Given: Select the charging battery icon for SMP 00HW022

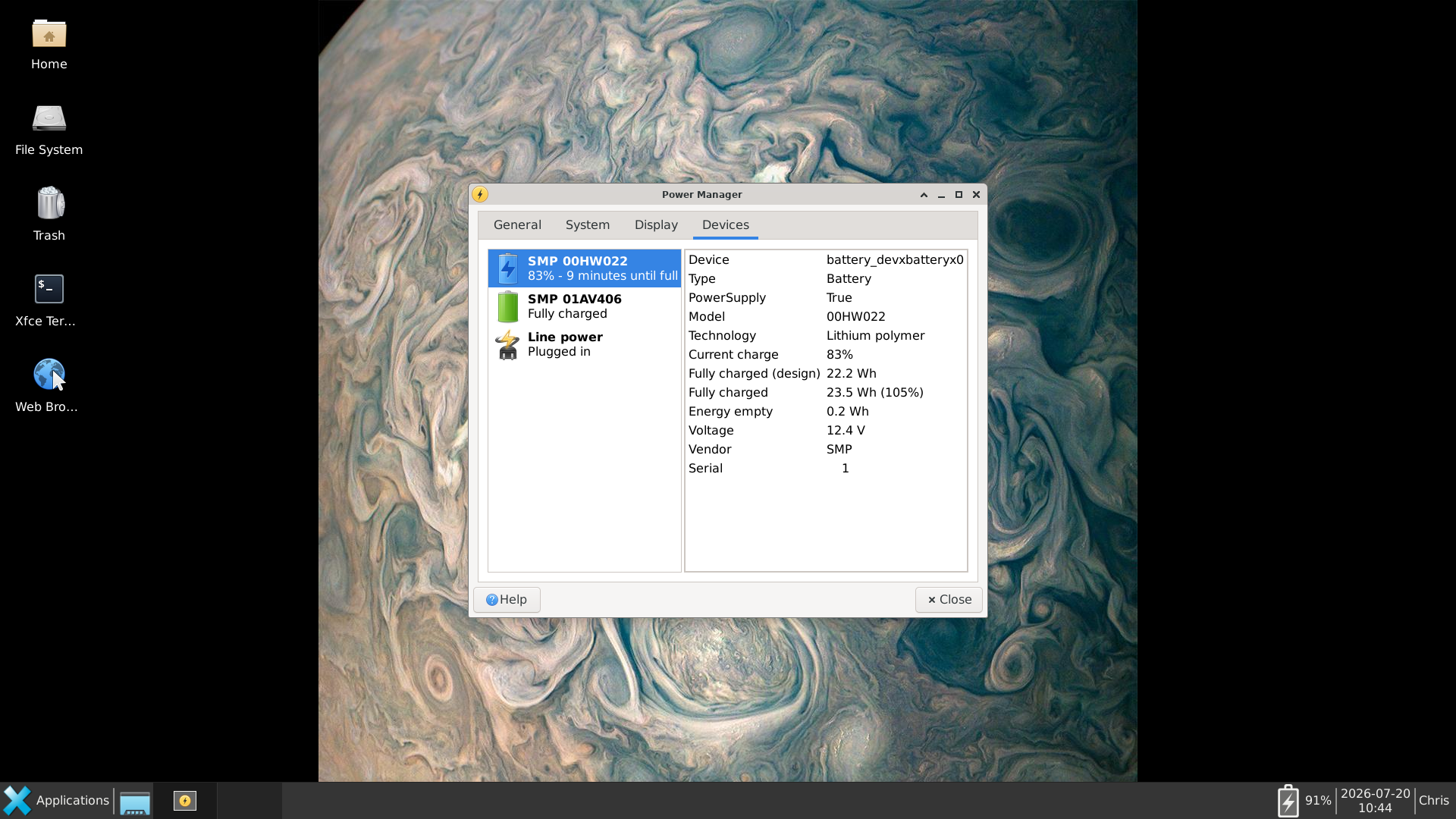Looking at the screenshot, I should (508, 268).
